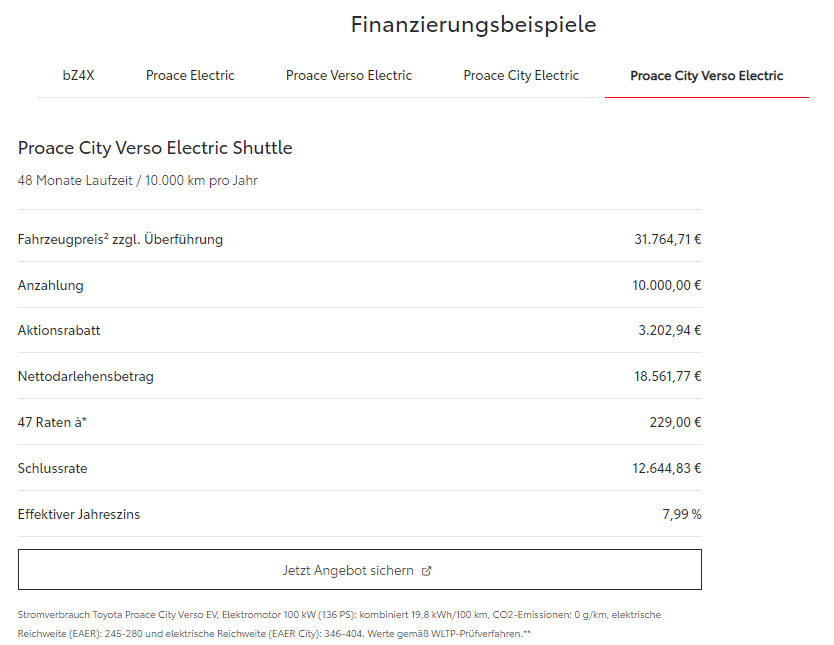Click the 229,00 € monthly rate value
Image resolution: width=834 pixels, height=645 pixels.
point(675,423)
